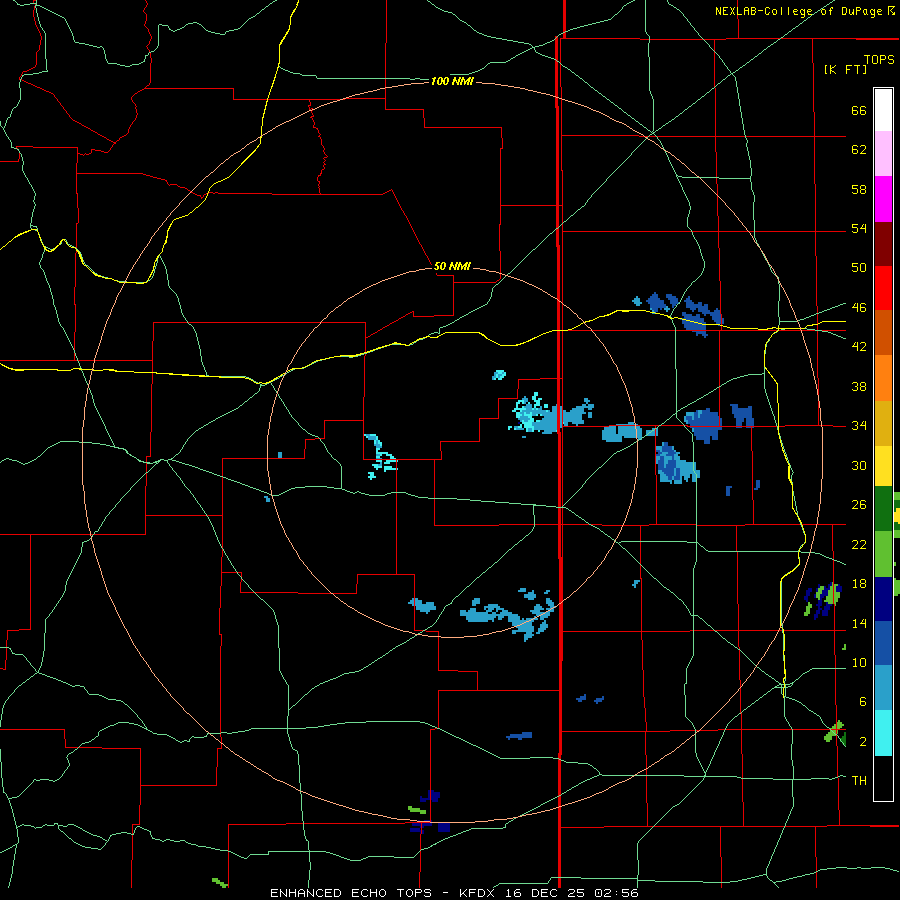Pick the navy blue swatch on color scale
The width and height of the screenshot is (900, 900).
coord(883,599)
